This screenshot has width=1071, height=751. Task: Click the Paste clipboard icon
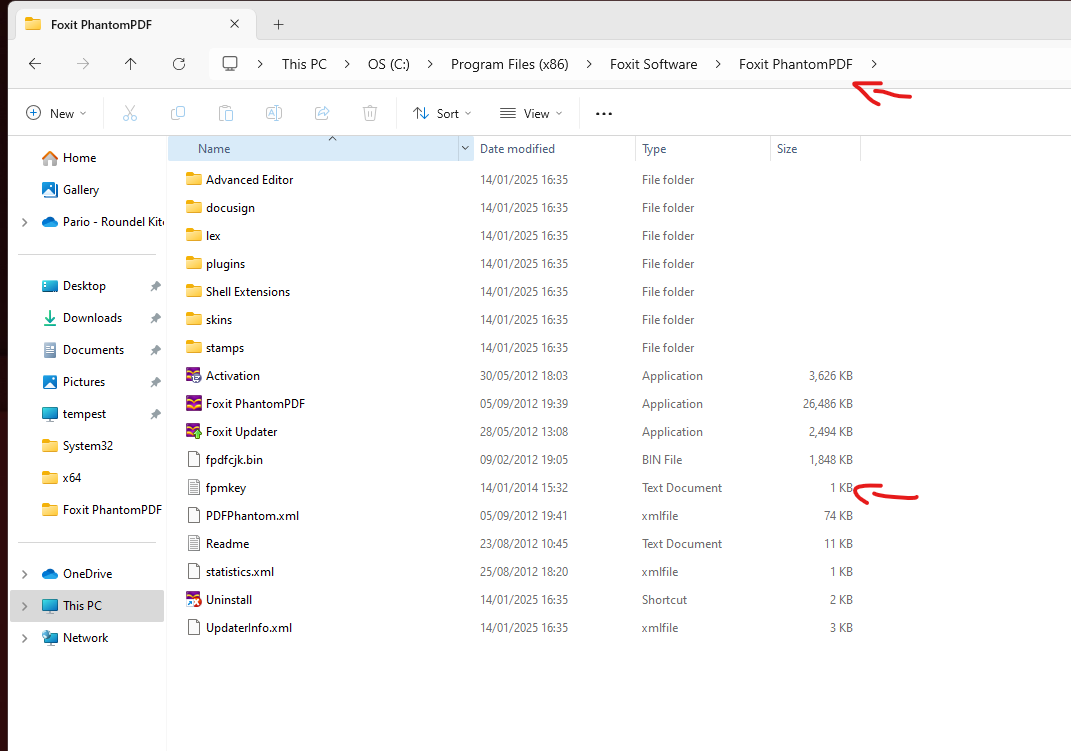point(225,113)
